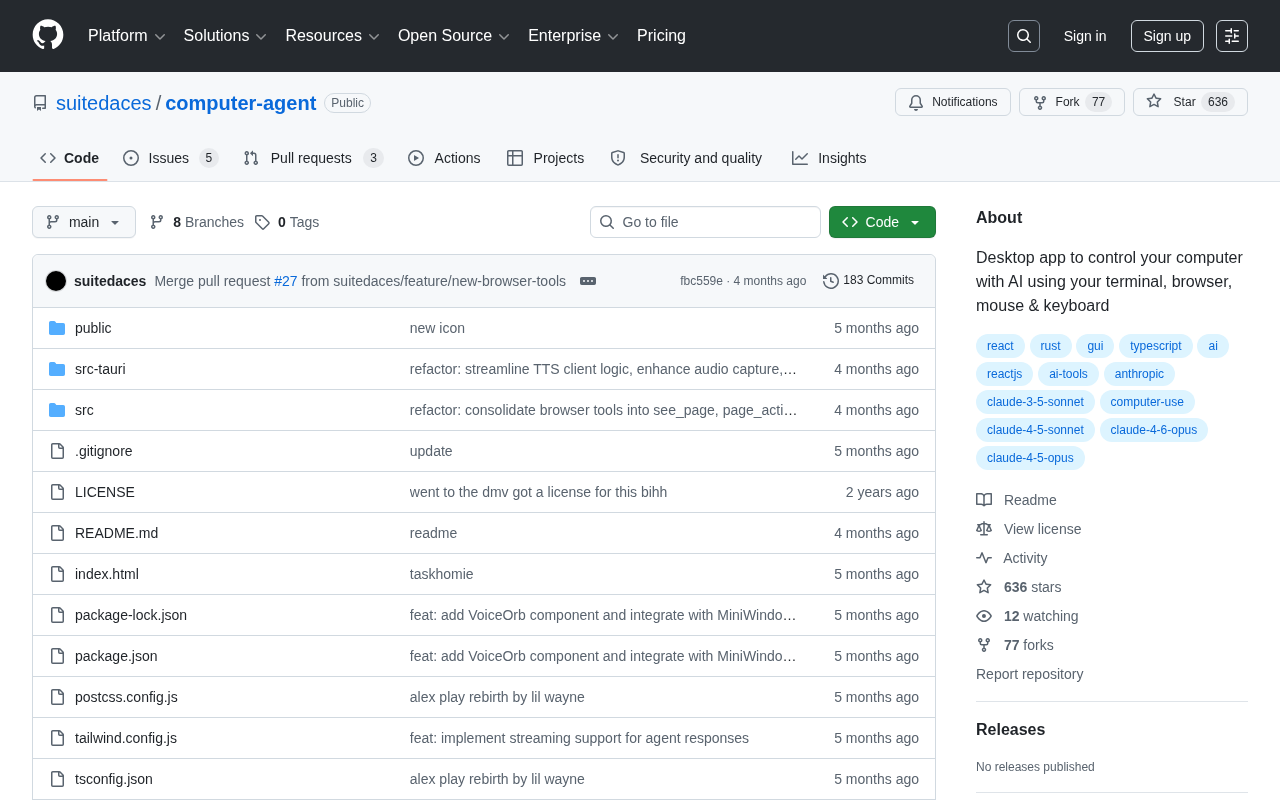Open commit 'went to the dmv got a license'
The height and width of the screenshot is (800, 1280).
[x=538, y=492]
